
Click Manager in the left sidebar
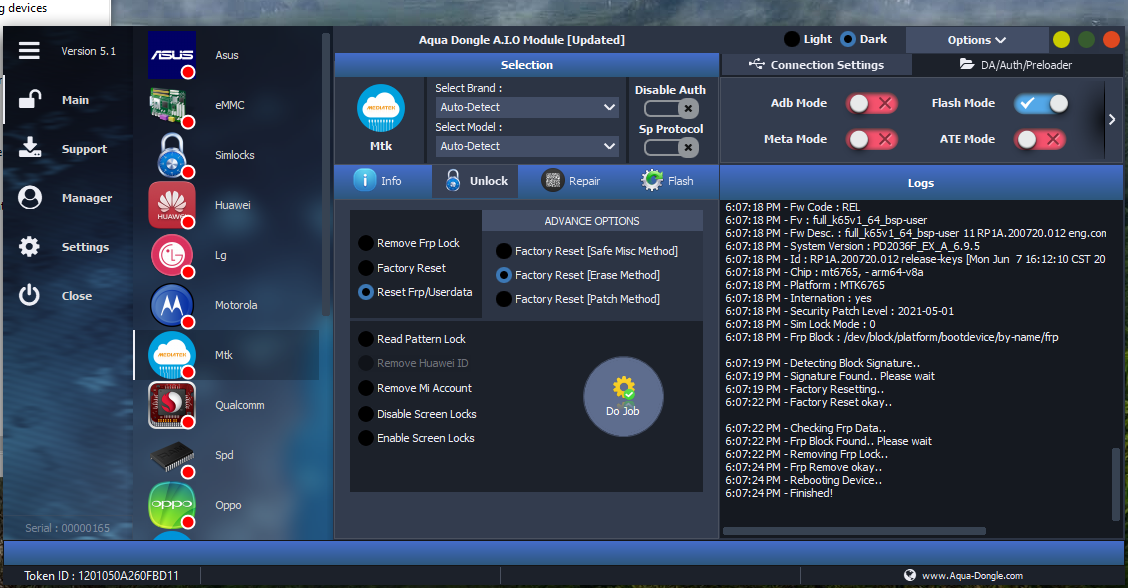coord(87,198)
